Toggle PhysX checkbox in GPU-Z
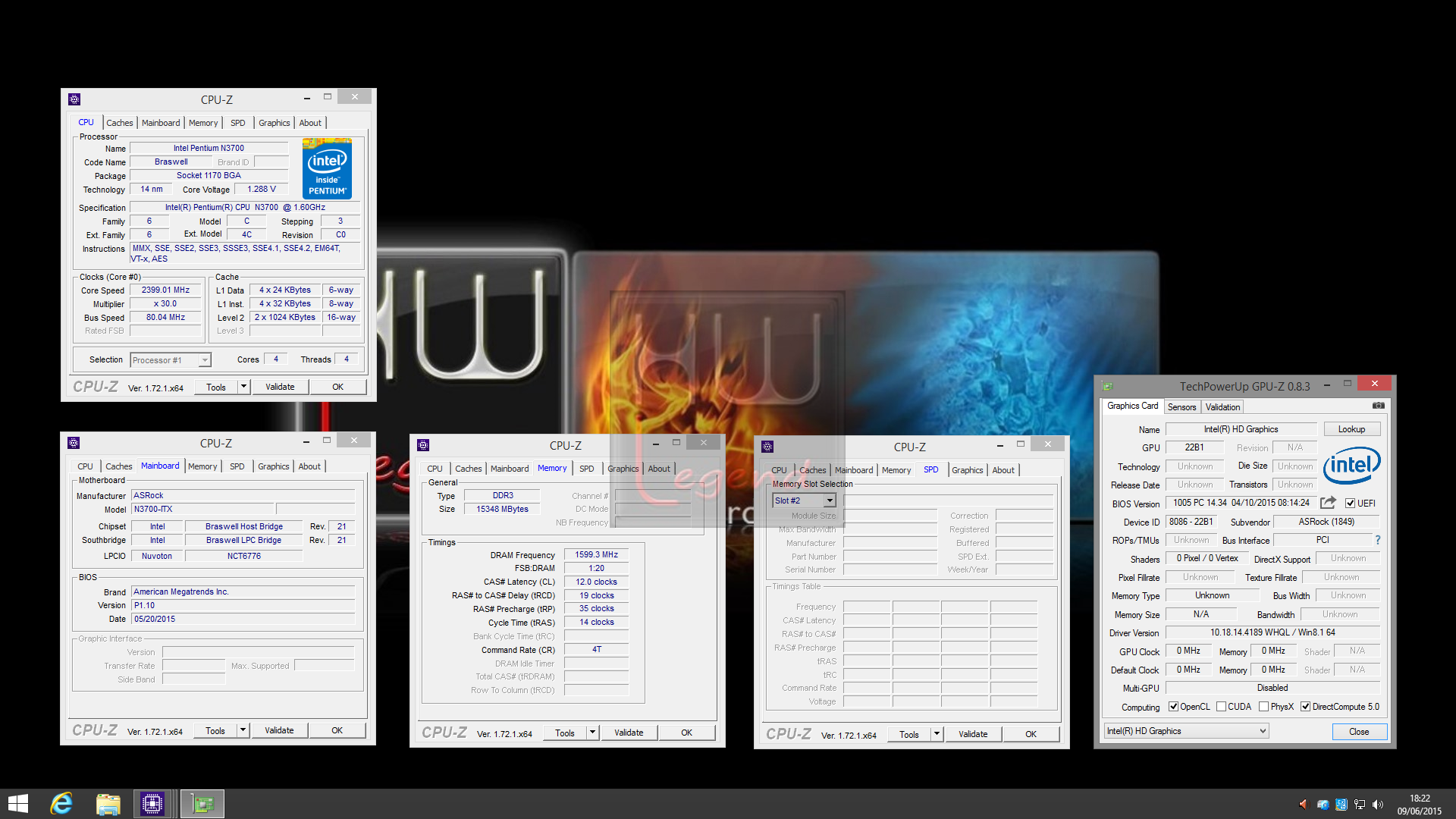Image resolution: width=1456 pixels, height=819 pixels. pos(1263,707)
